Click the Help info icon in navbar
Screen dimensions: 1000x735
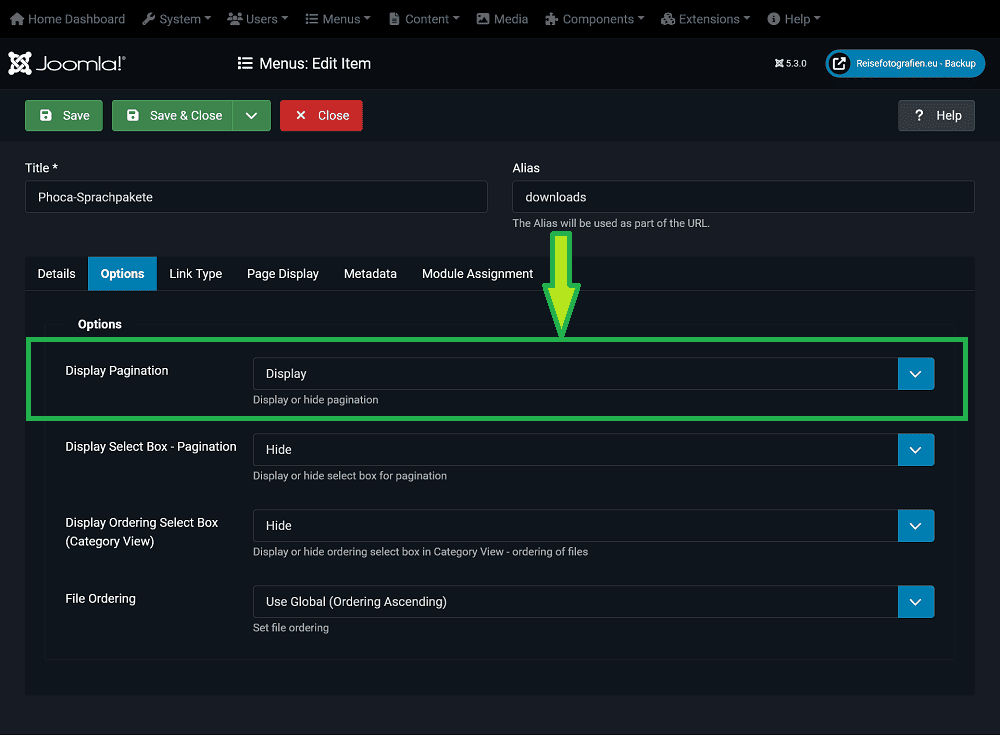(x=774, y=19)
